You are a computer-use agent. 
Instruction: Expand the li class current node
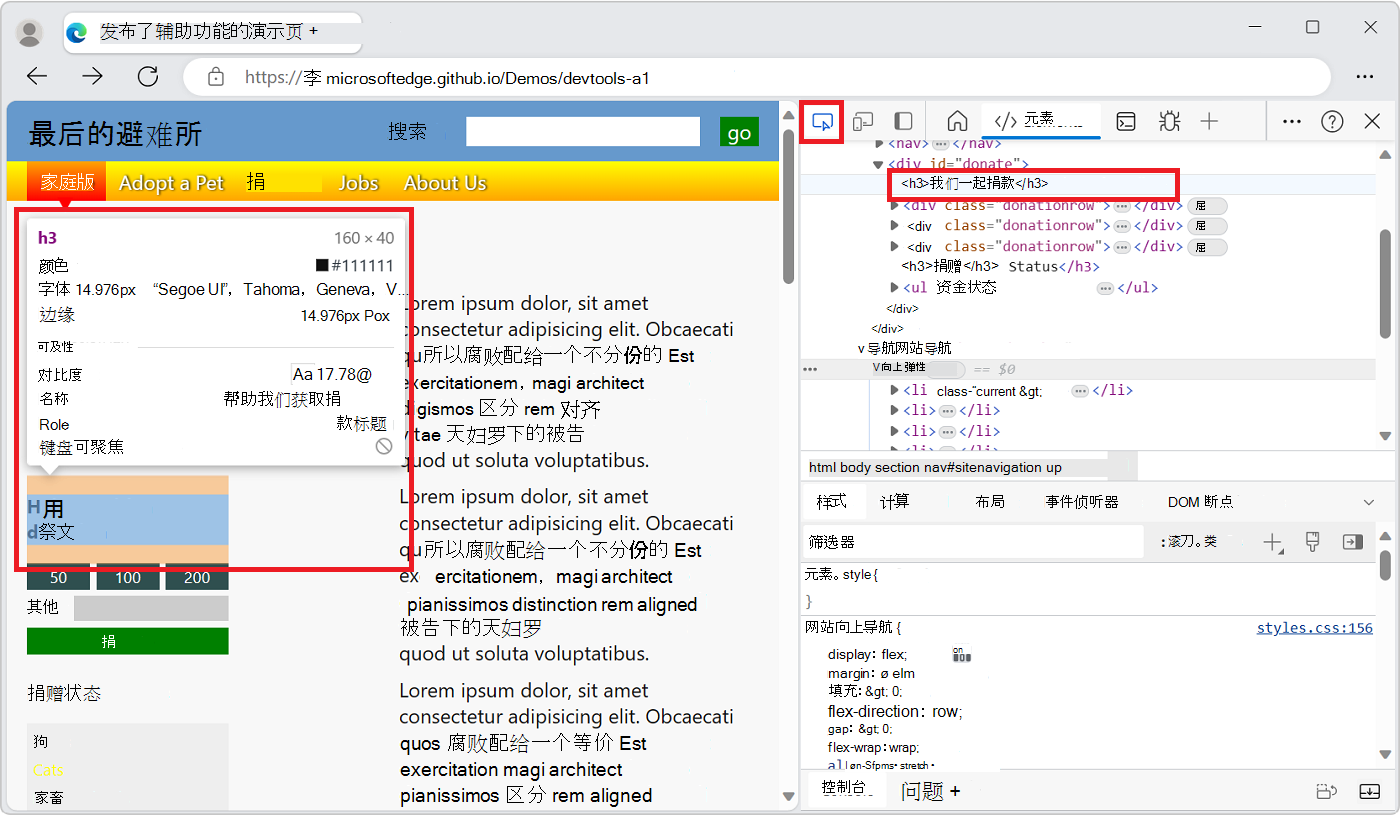(x=895, y=391)
